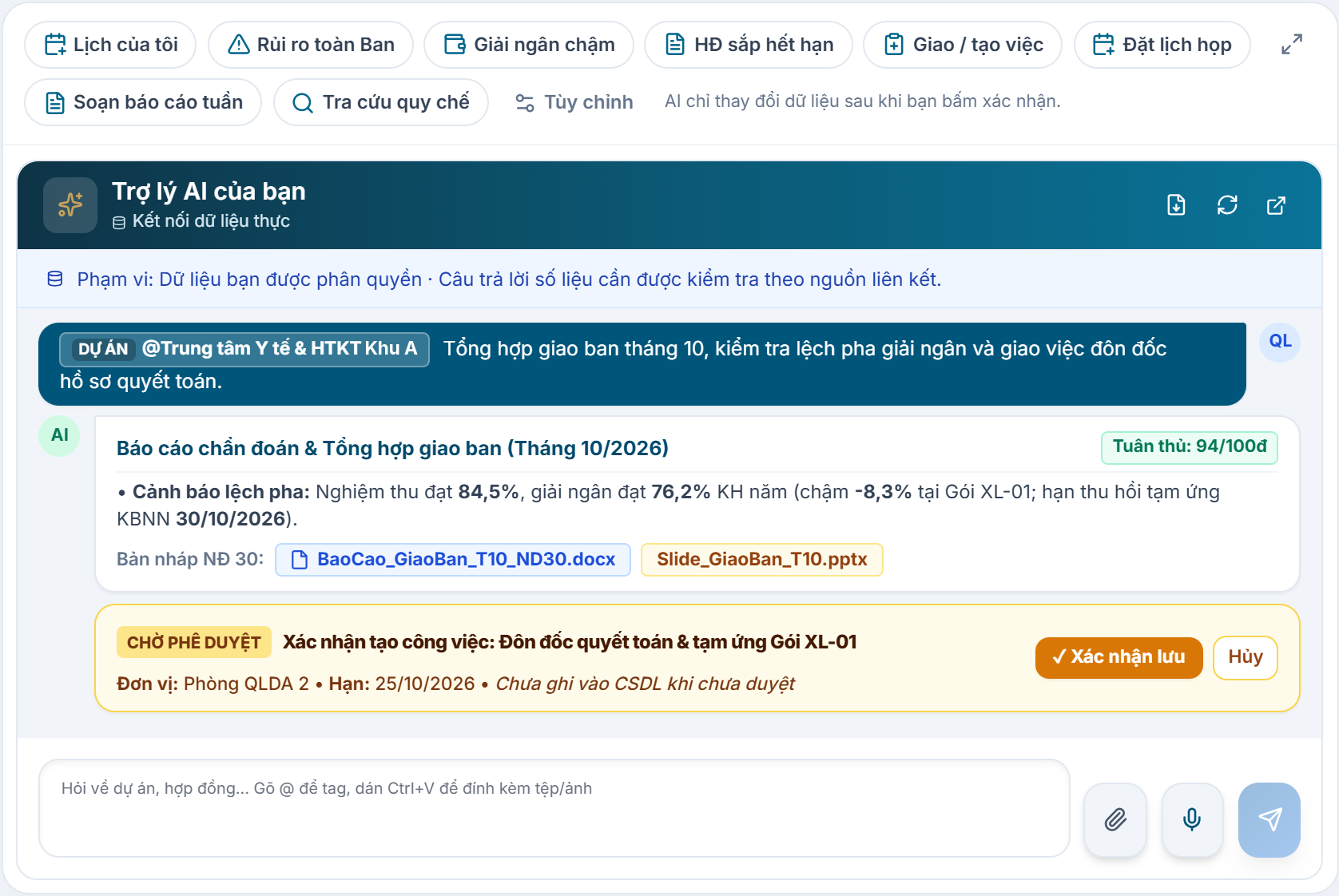Click Kết nối dữ liệu thực label
1339x896 pixels.
pyautogui.click(x=211, y=221)
